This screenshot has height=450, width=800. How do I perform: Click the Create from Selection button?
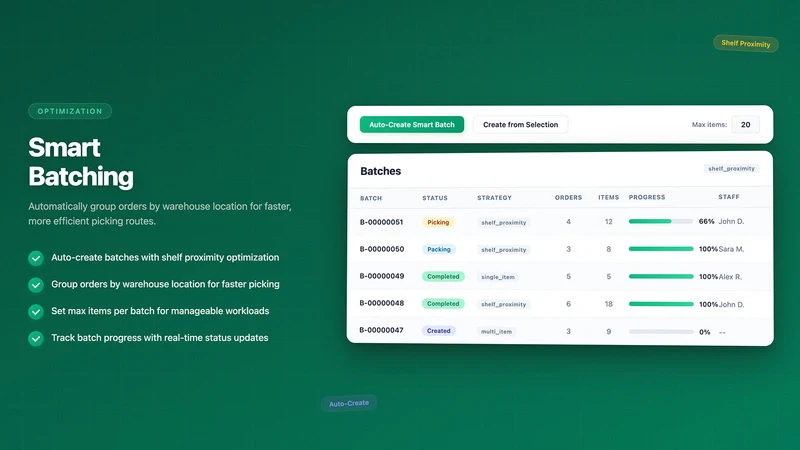(520, 124)
